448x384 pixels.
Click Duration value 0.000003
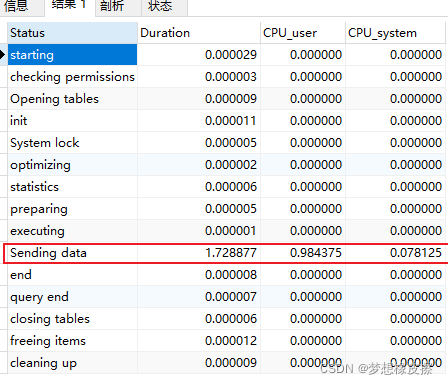[231, 77]
